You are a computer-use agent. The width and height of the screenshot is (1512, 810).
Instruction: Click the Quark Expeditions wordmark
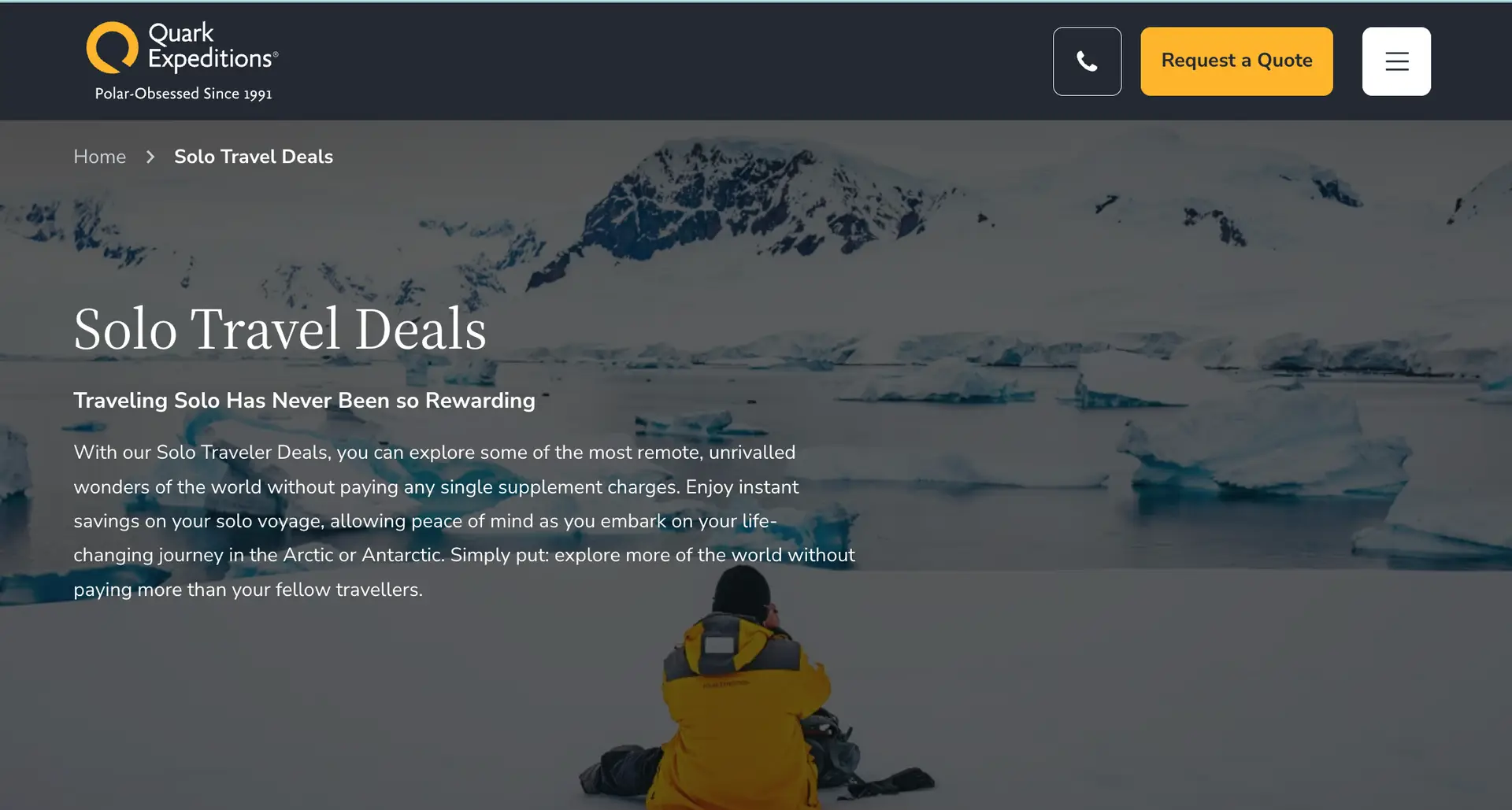[213, 46]
